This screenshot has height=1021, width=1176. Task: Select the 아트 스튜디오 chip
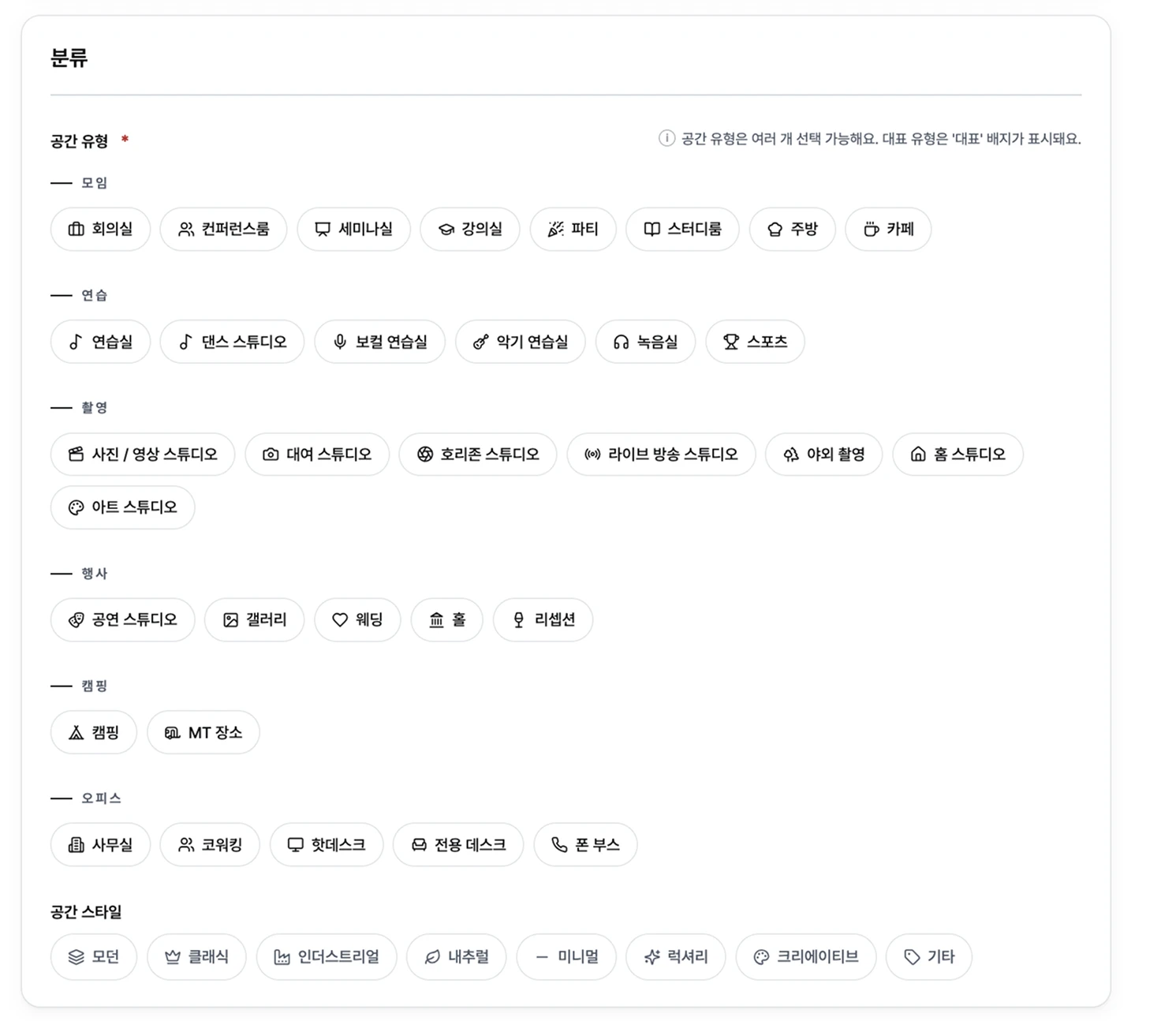[x=122, y=507]
